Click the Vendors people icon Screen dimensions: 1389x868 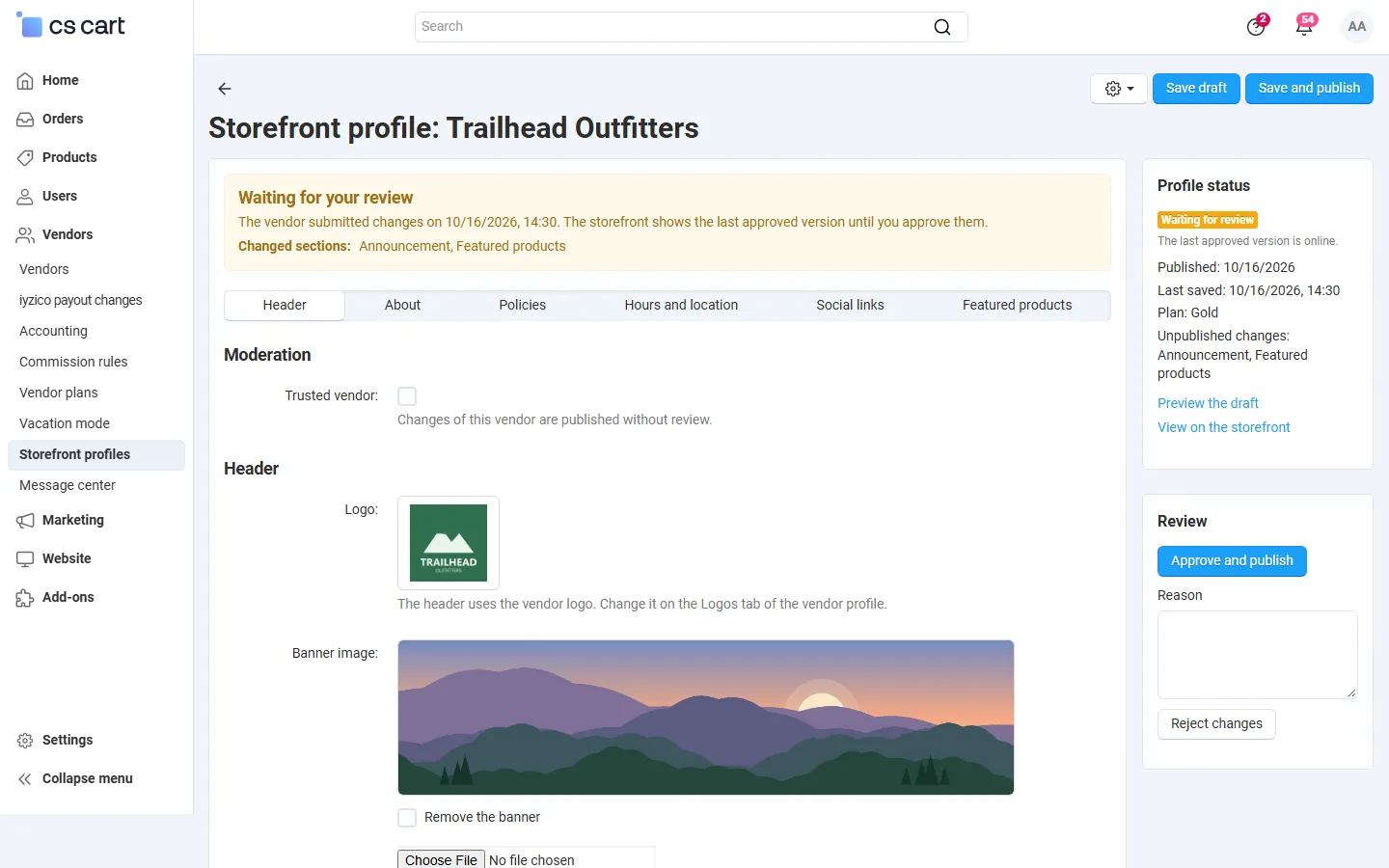point(25,235)
